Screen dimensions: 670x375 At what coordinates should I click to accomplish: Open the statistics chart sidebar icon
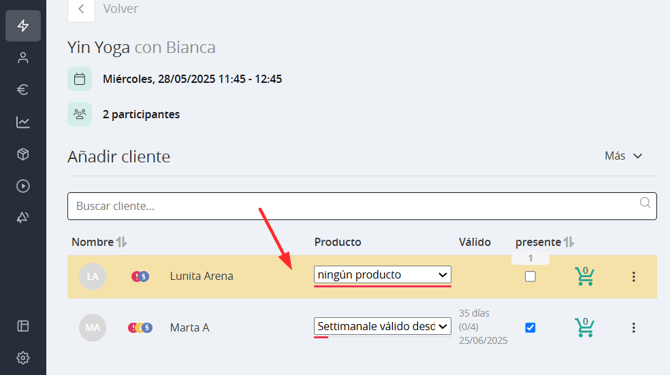pyautogui.click(x=23, y=122)
